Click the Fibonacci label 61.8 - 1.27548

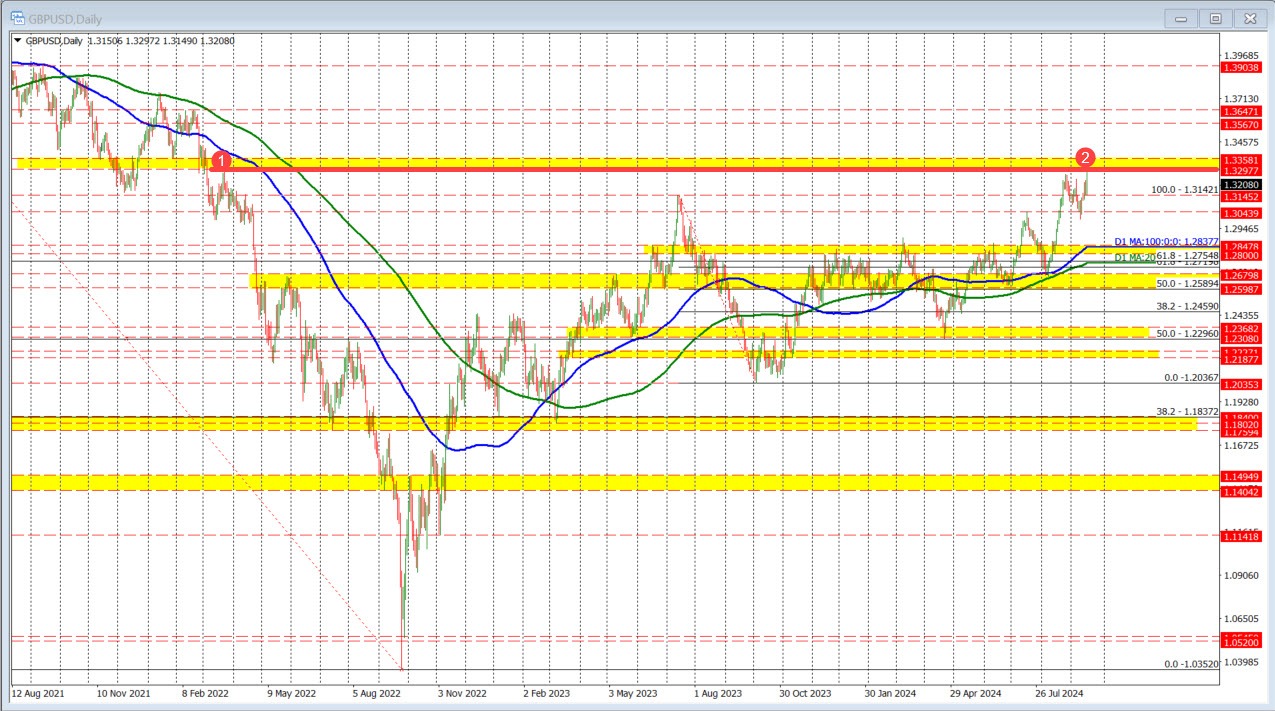pyautogui.click(x=1189, y=255)
